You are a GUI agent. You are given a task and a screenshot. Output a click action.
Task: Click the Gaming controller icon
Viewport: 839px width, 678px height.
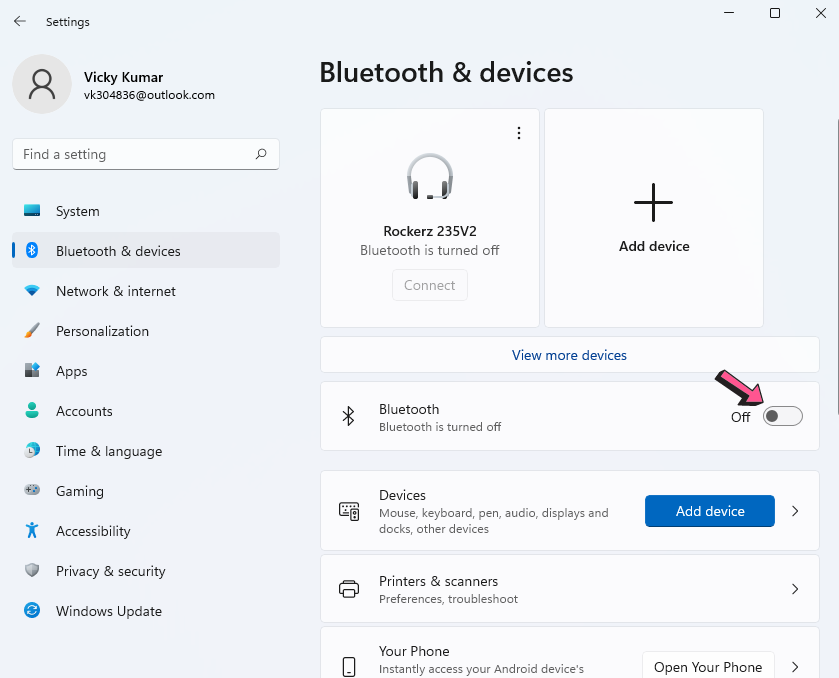[32, 490]
